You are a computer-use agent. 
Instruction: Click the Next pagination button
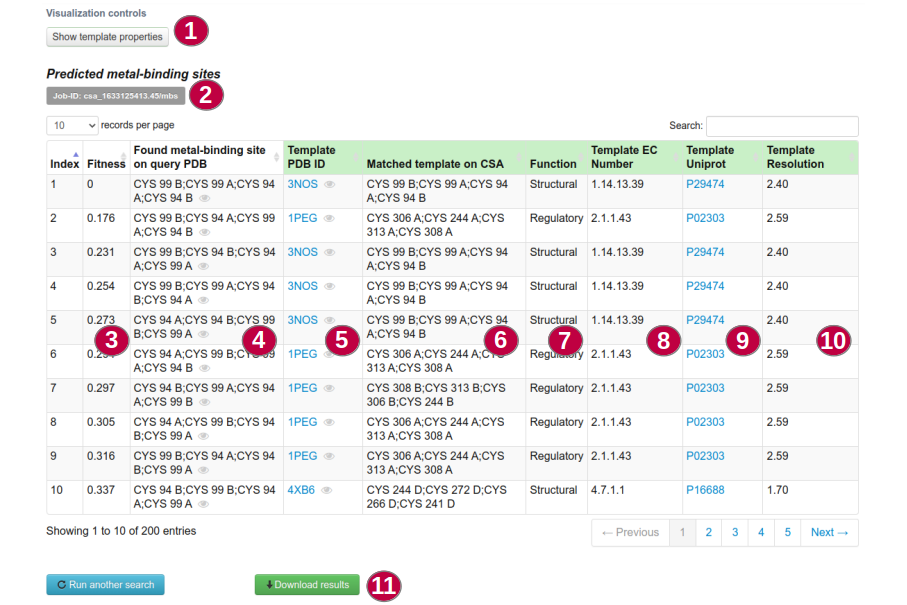pyautogui.click(x=830, y=532)
